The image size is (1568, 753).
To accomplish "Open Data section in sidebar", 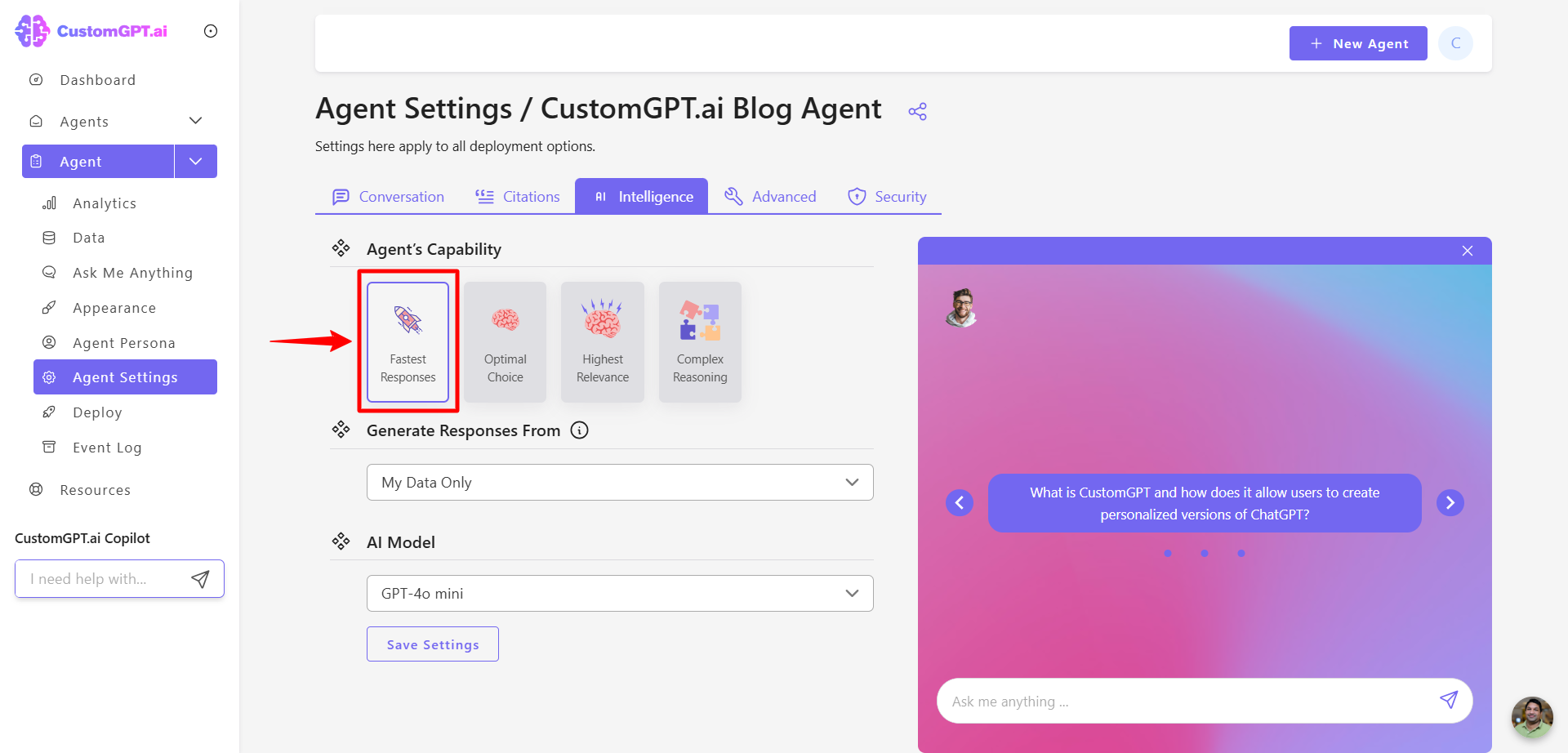I will click(x=89, y=238).
